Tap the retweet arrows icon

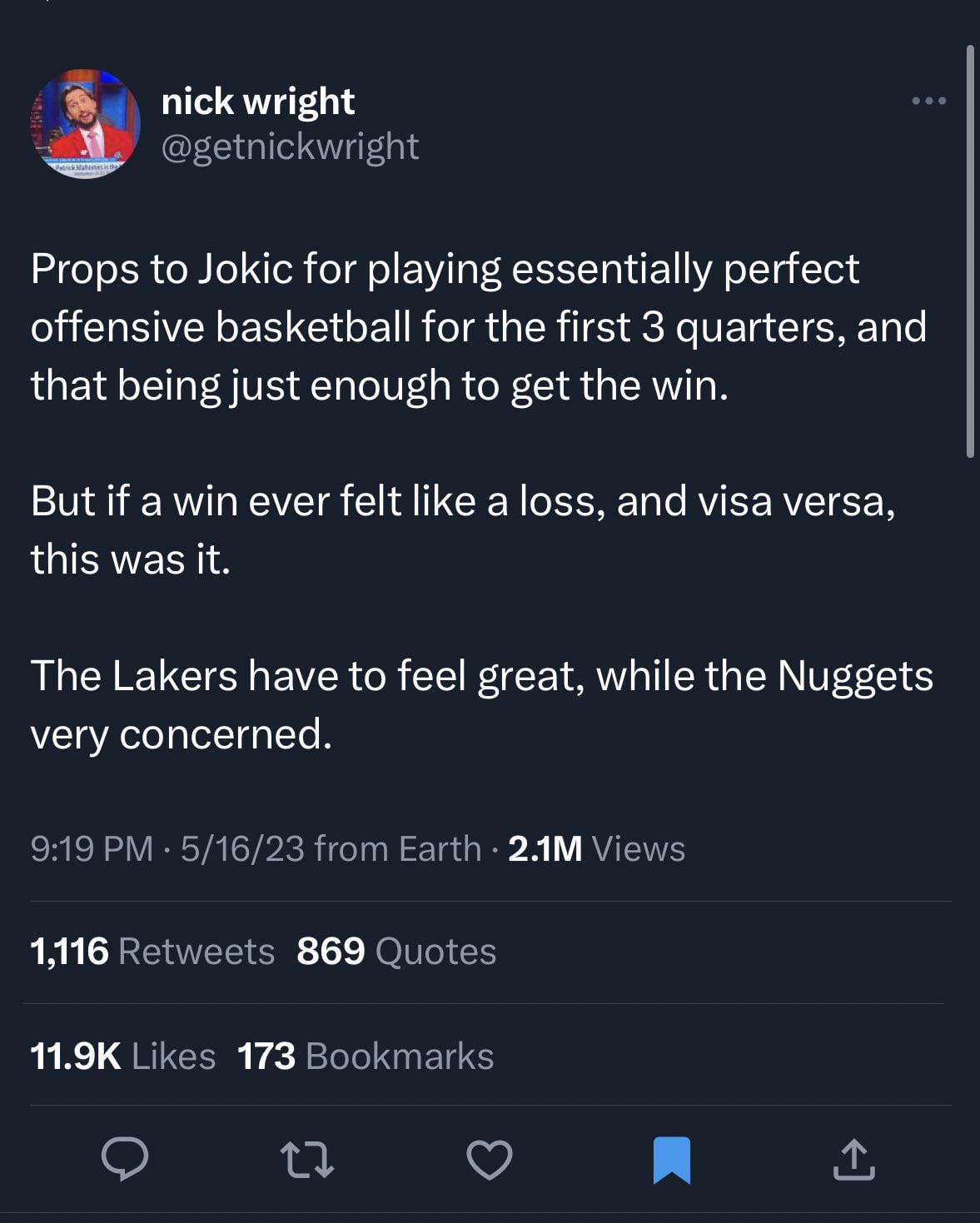pos(307,1160)
